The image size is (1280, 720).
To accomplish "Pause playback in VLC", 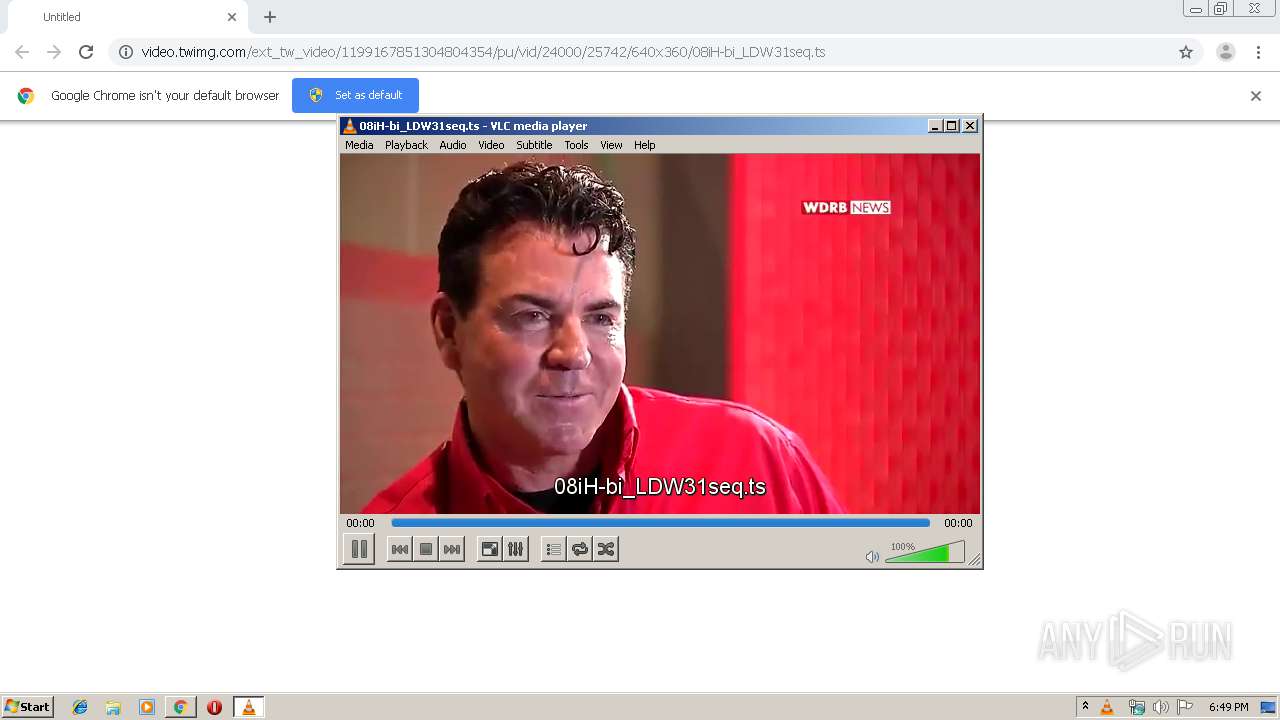I will click(359, 549).
